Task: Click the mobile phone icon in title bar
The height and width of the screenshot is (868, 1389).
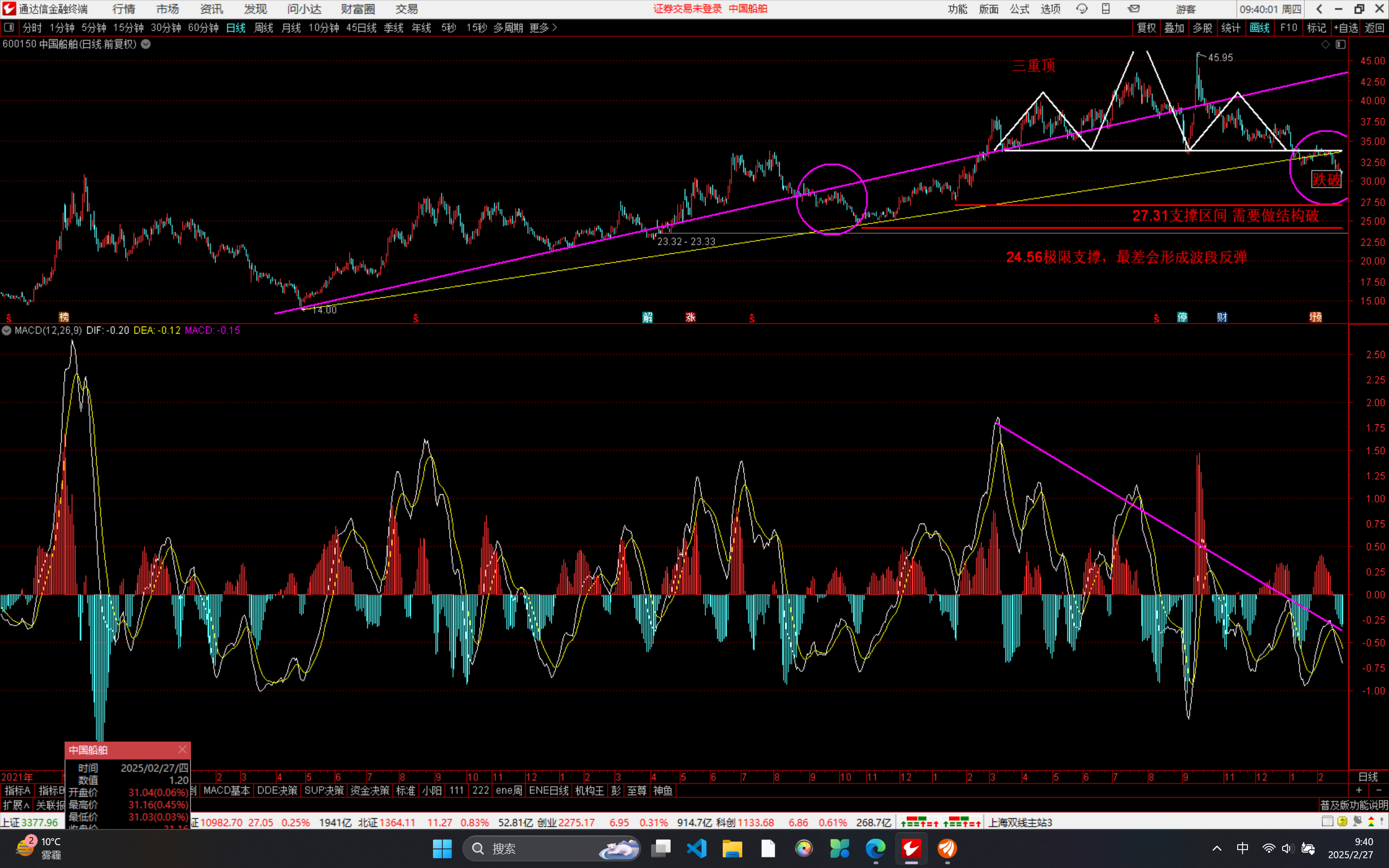Action: 1106,9
